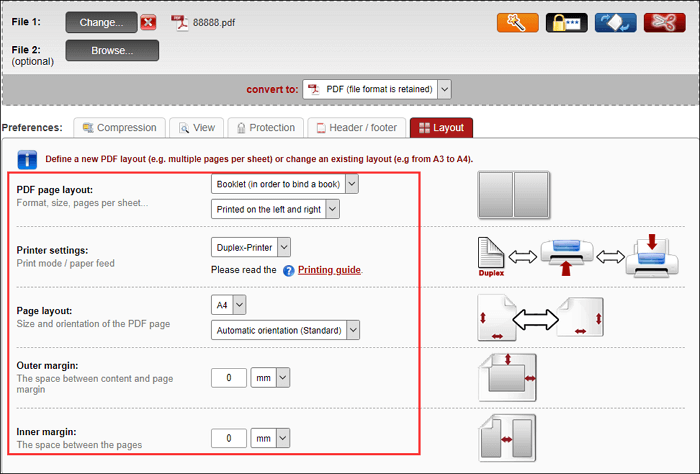Image resolution: width=700 pixels, height=474 pixels.
Task: Open the Printed on the left and right dropdown
Action: (275, 209)
